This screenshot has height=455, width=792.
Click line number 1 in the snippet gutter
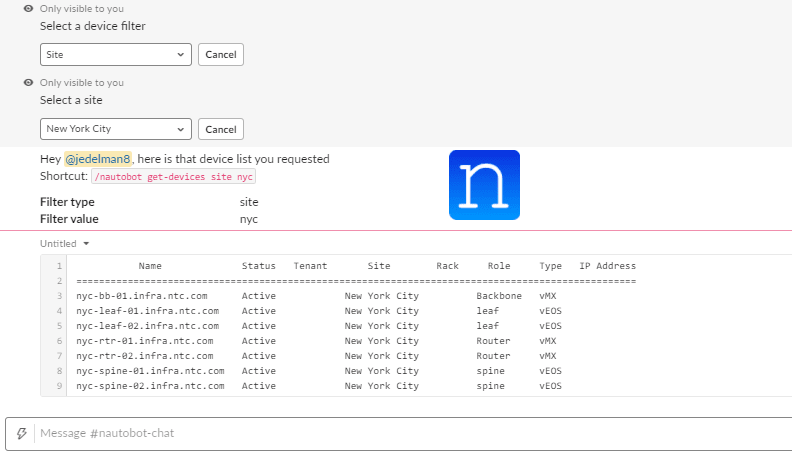click(59, 266)
